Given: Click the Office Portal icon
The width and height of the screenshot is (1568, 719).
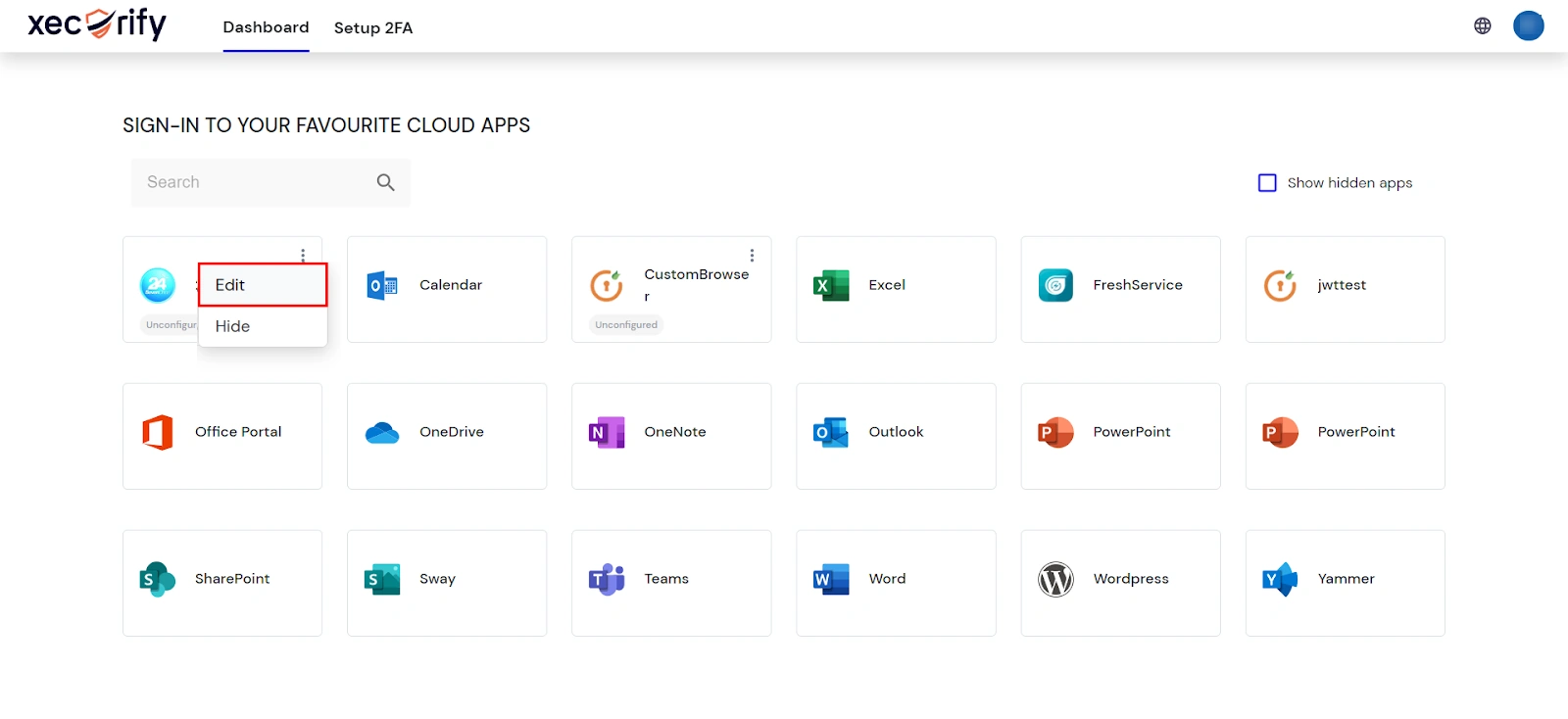Looking at the screenshot, I should 158,432.
